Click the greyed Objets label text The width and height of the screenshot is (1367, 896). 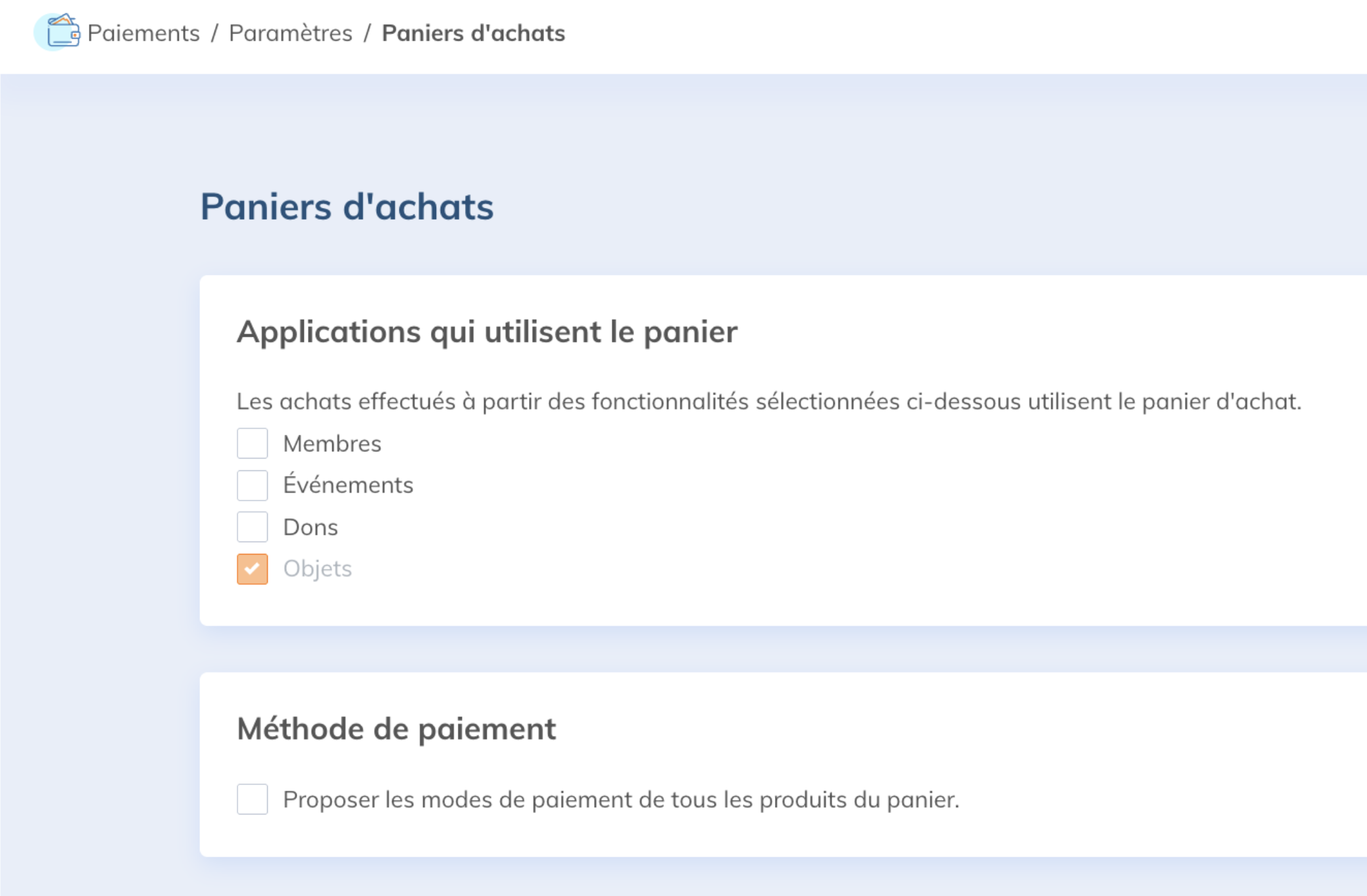coord(318,569)
